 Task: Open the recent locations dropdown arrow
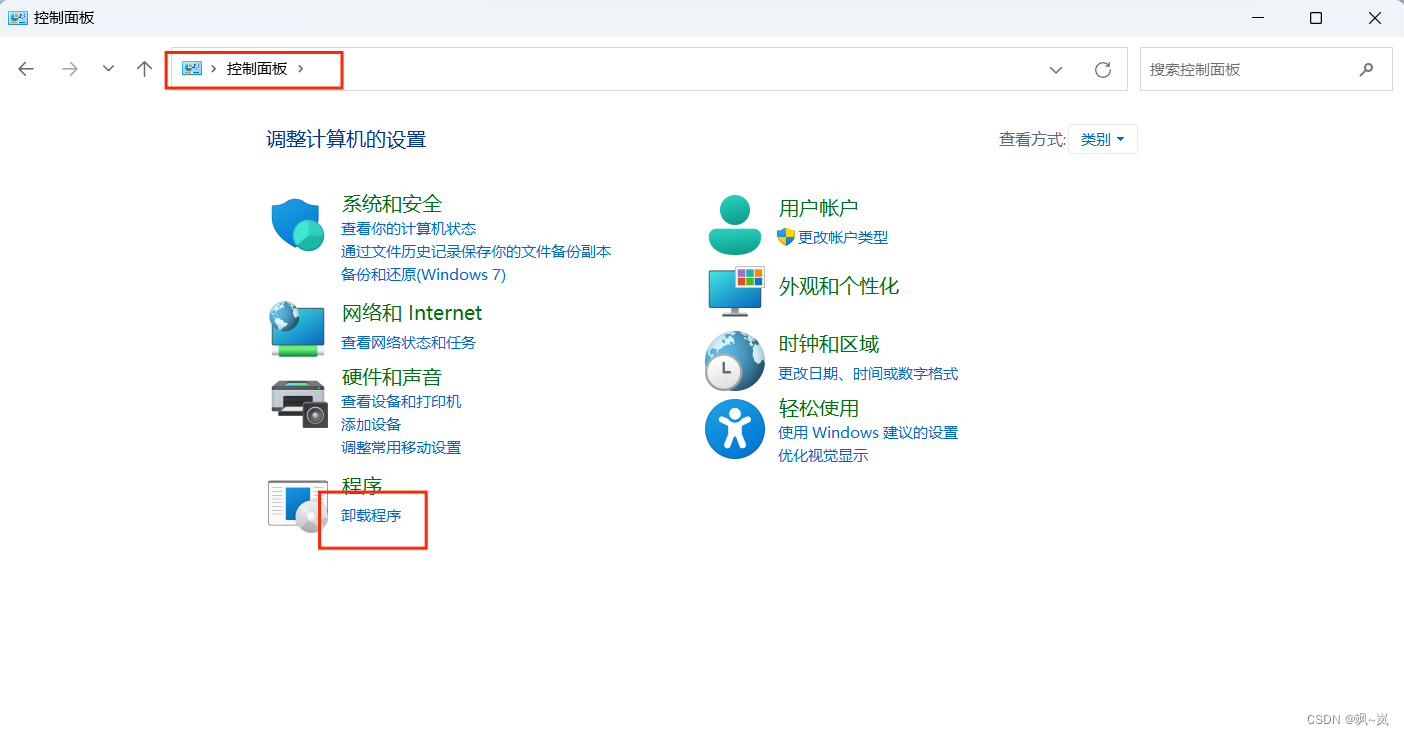[x=108, y=69]
